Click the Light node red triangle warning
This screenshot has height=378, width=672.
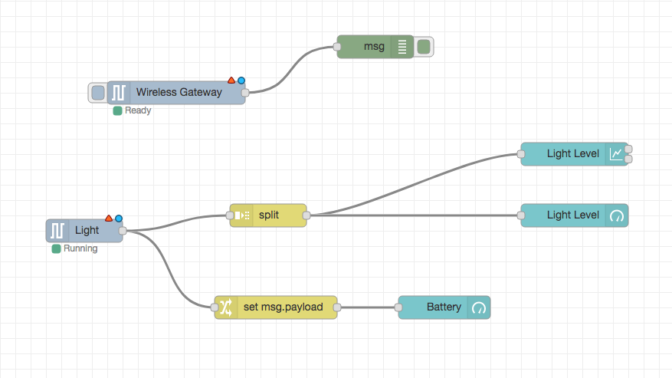(109, 218)
